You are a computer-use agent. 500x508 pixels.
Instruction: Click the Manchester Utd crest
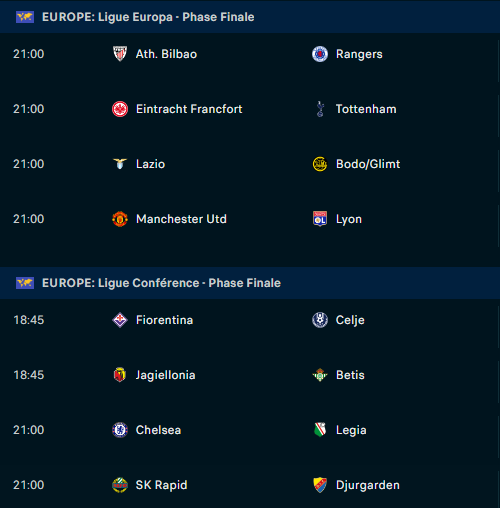(120, 219)
